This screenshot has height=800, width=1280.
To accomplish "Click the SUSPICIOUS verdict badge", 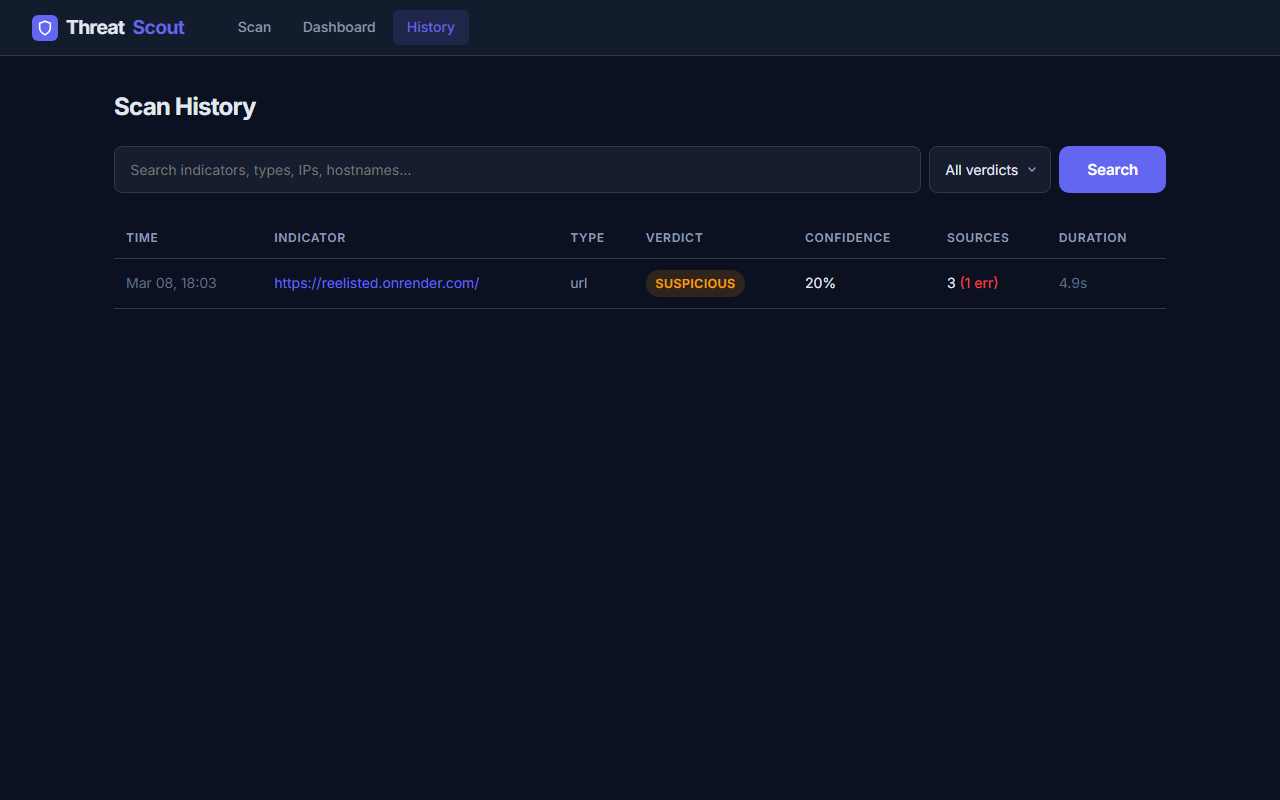I will (x=695, y=283).
